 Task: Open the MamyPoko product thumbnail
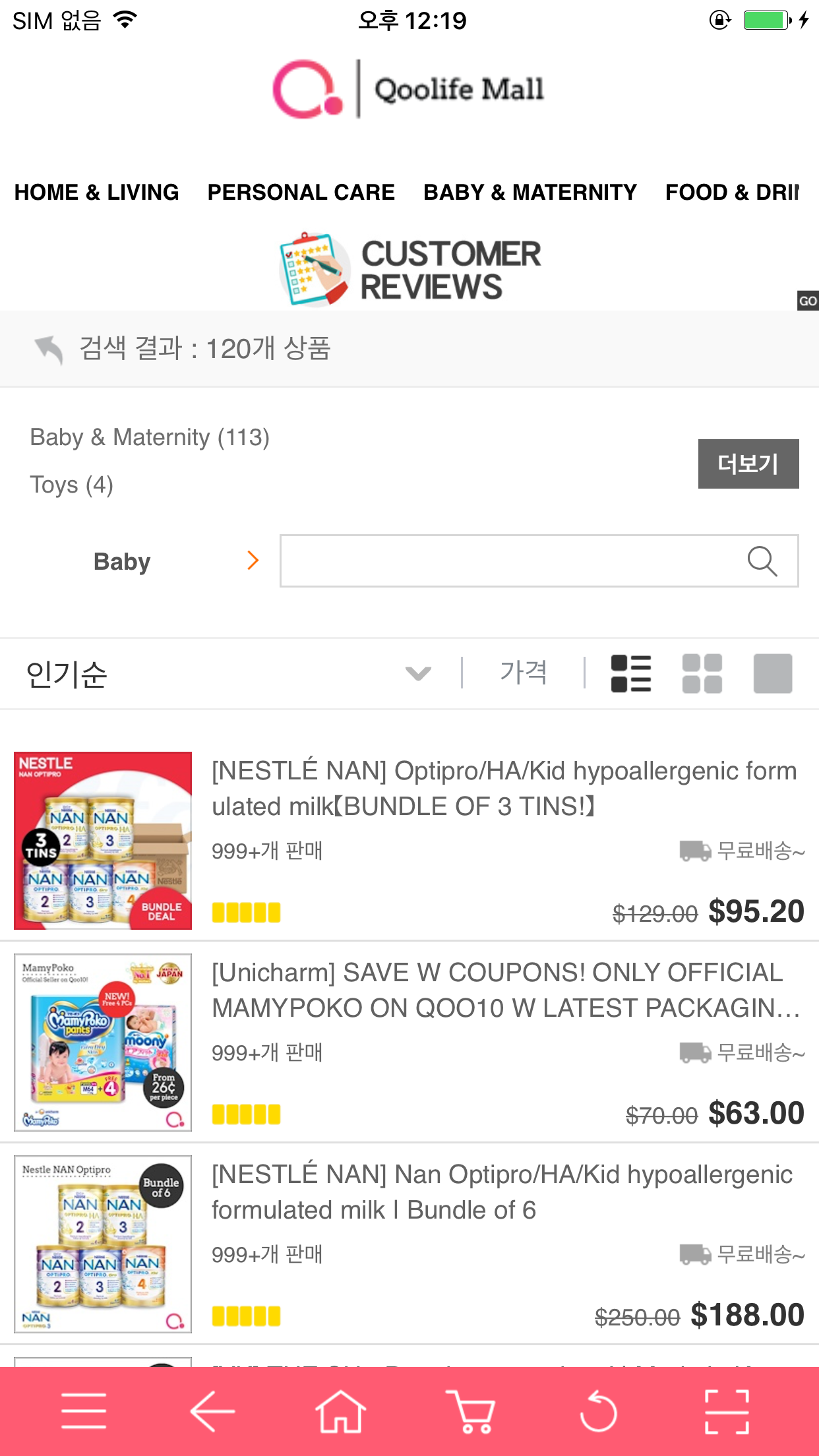pos(103,1042)
